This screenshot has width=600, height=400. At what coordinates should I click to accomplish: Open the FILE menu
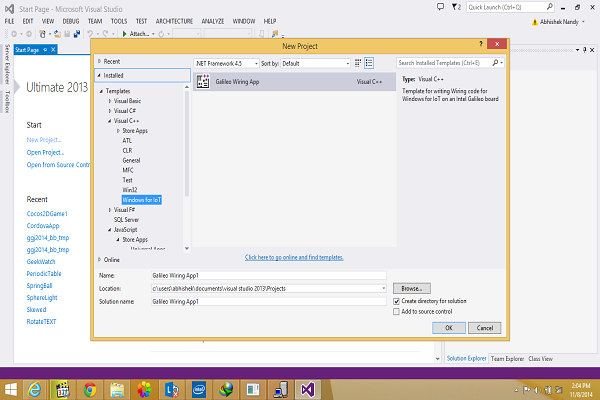(x=9, y=21)
